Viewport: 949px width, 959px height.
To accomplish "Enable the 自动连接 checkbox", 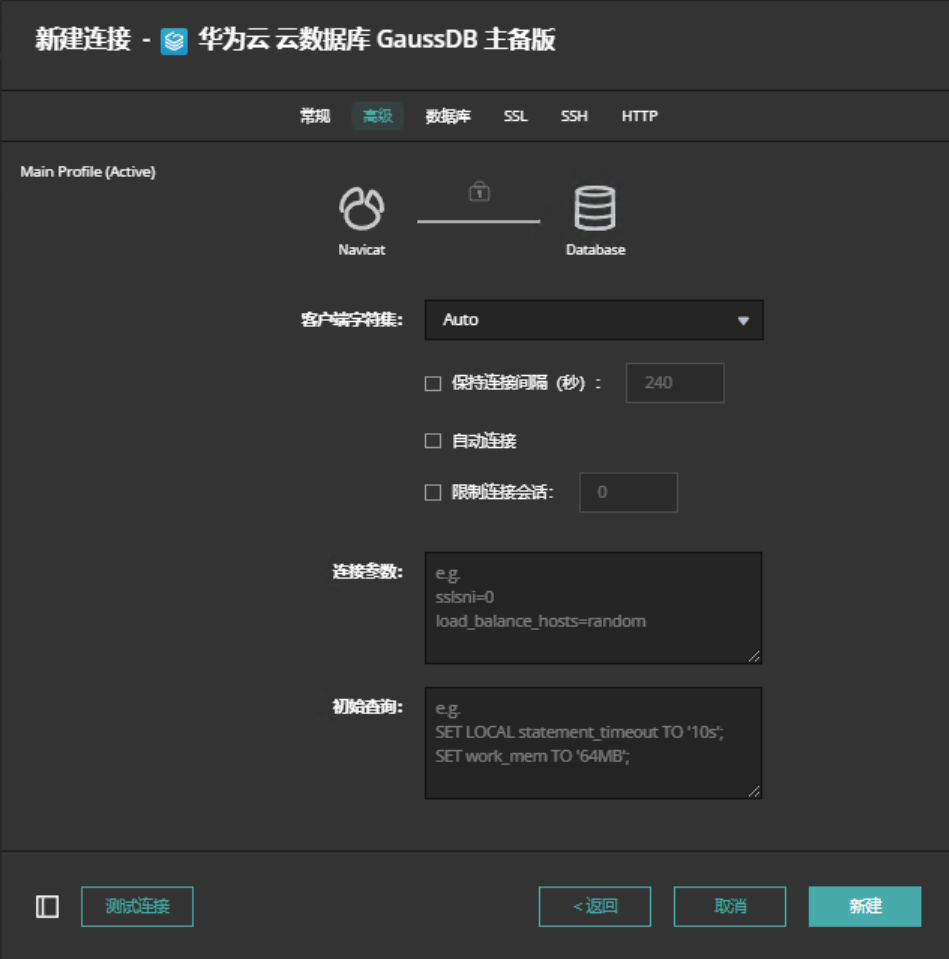I will (x=433, y=441).
